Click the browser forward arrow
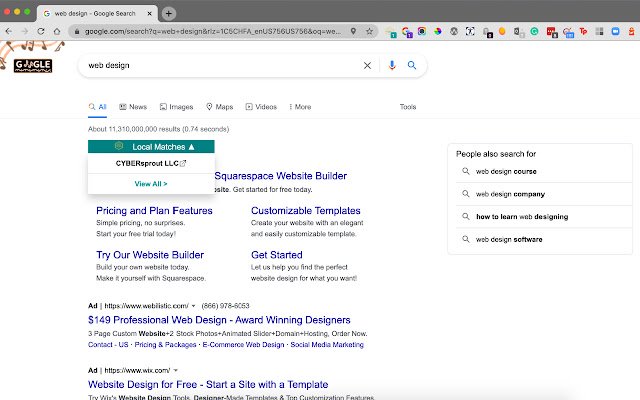Screen dimensions: 640x400 coord(24,31)
